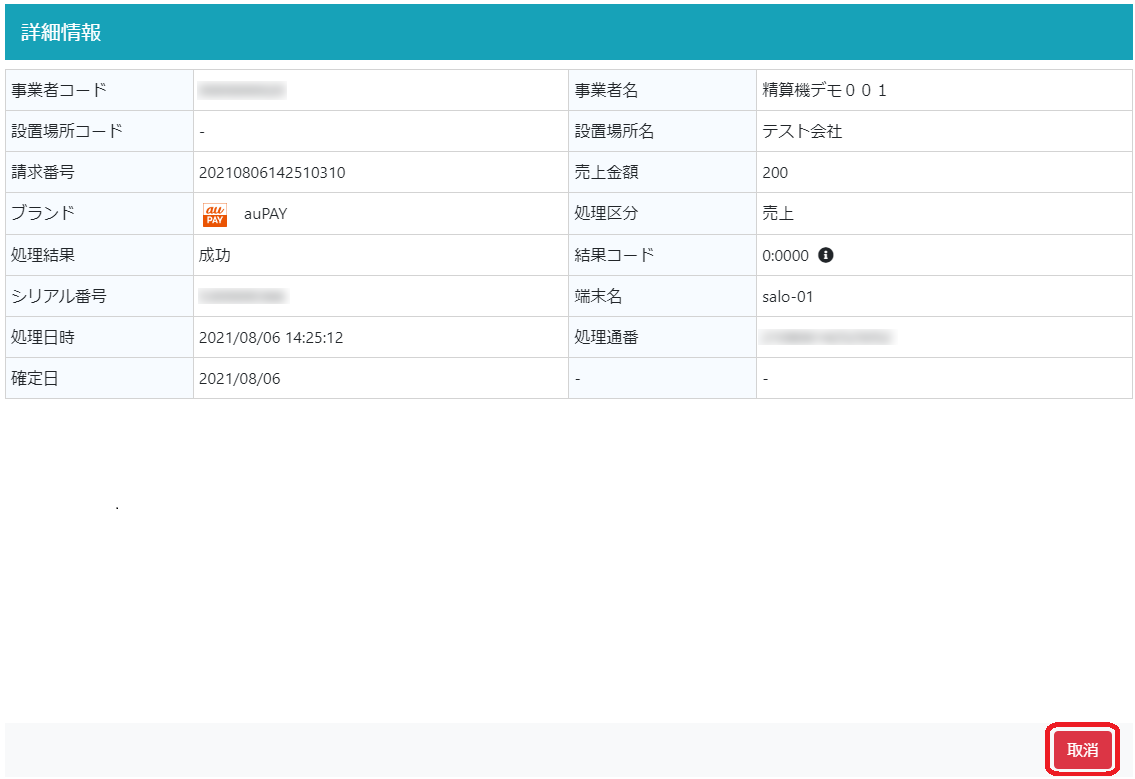Click the auPAY brand name text

point(266,214)
